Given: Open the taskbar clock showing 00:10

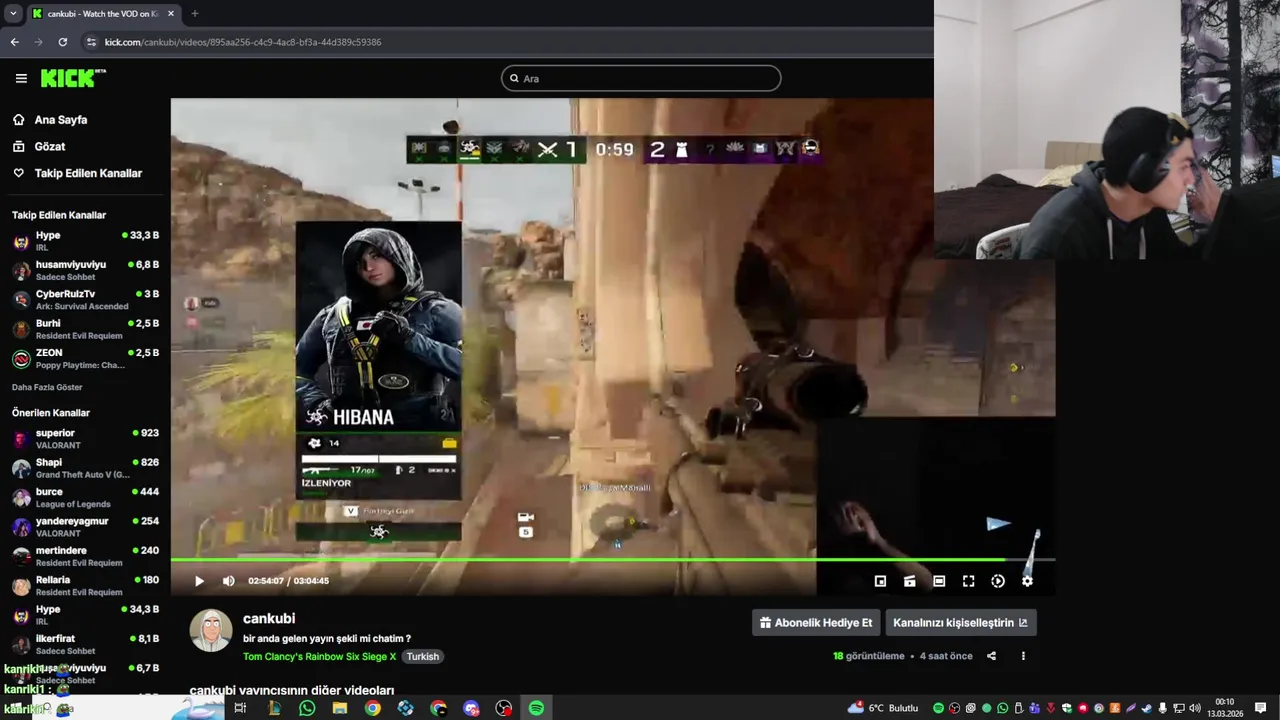Looking at the screenshot, I should point(1224,708).
